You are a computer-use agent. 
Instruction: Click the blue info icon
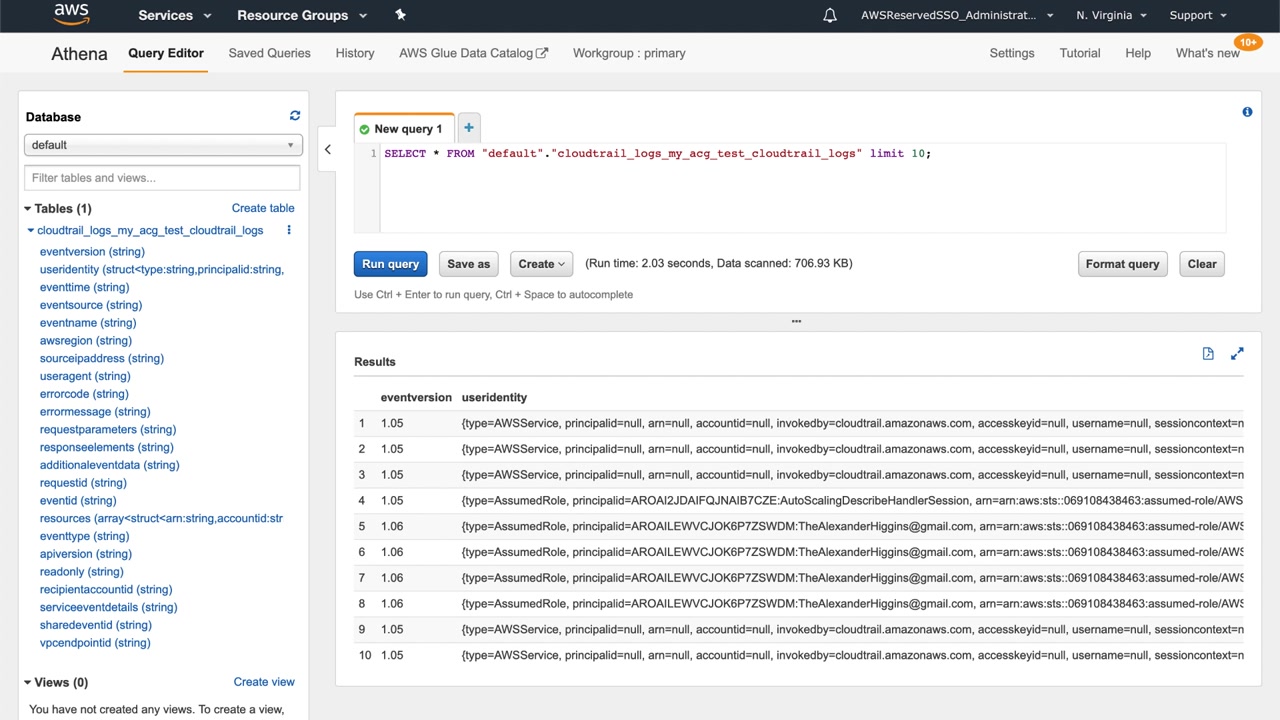(x=1247, y=112)
